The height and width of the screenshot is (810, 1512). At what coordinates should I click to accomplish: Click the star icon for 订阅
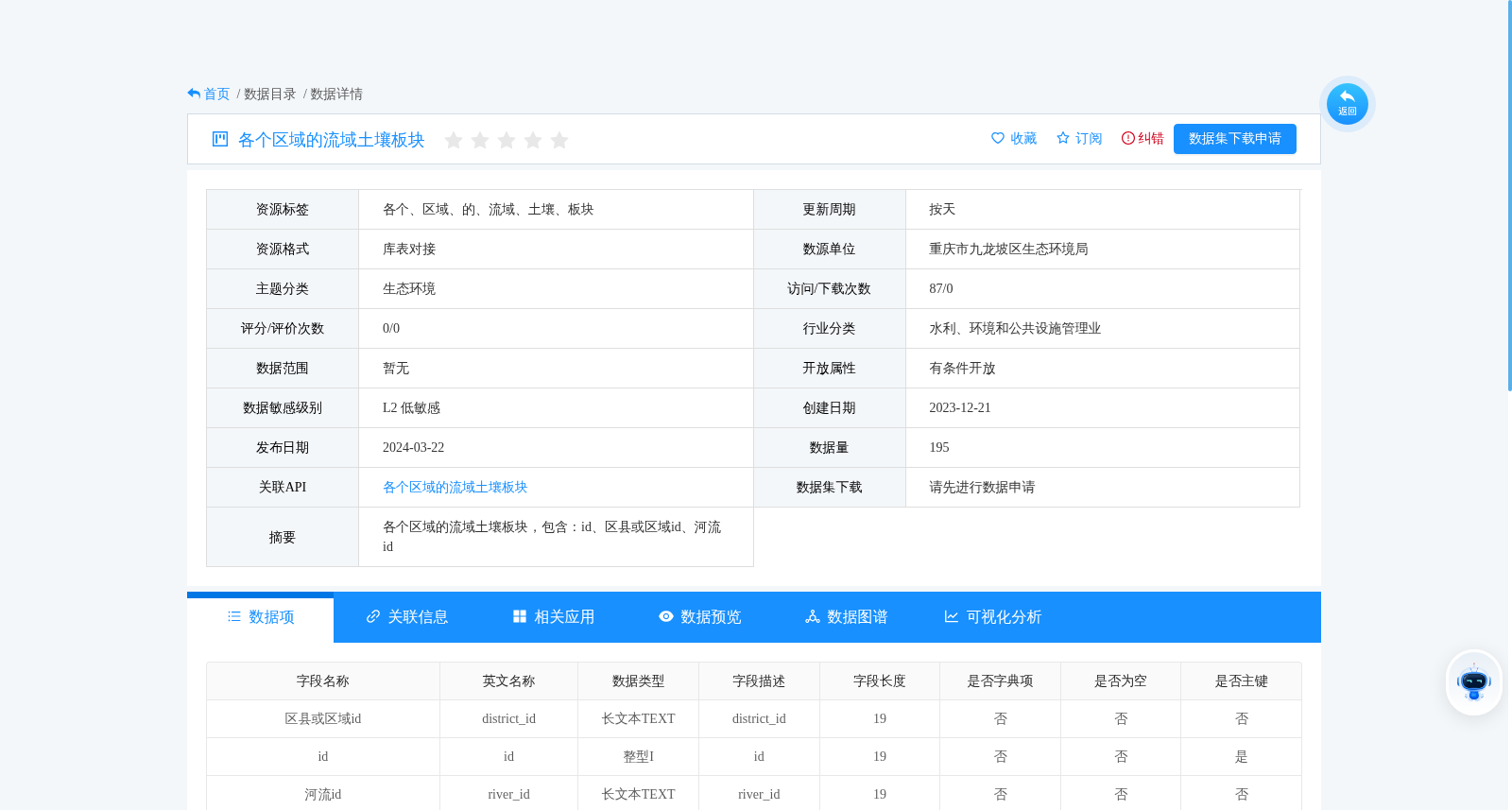[1063, 138]
